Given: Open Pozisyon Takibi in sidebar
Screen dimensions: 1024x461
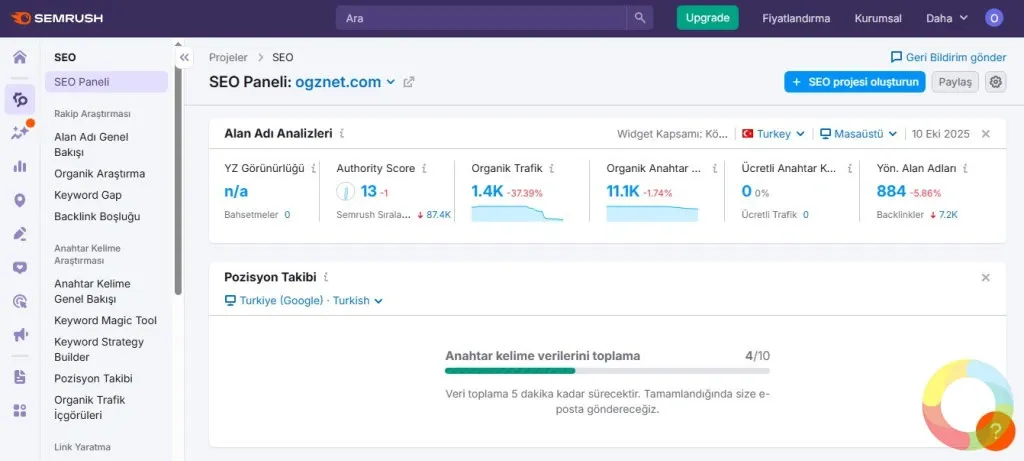Looking at the screenshot, I should click(x=93, y=379).
